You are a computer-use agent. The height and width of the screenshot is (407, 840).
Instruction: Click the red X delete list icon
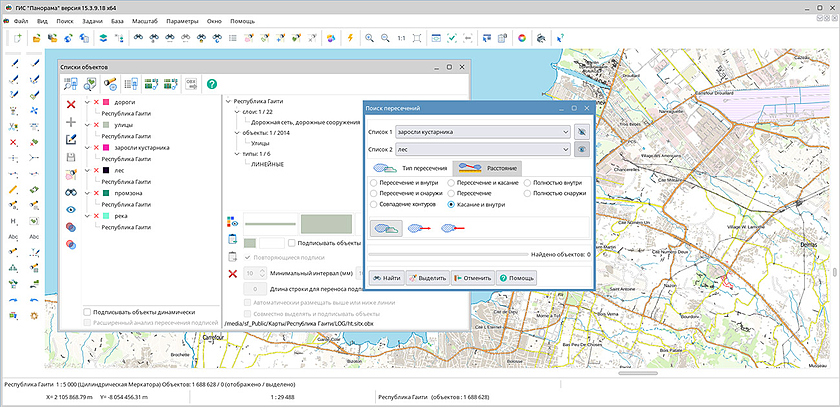(x=71, y=104)
